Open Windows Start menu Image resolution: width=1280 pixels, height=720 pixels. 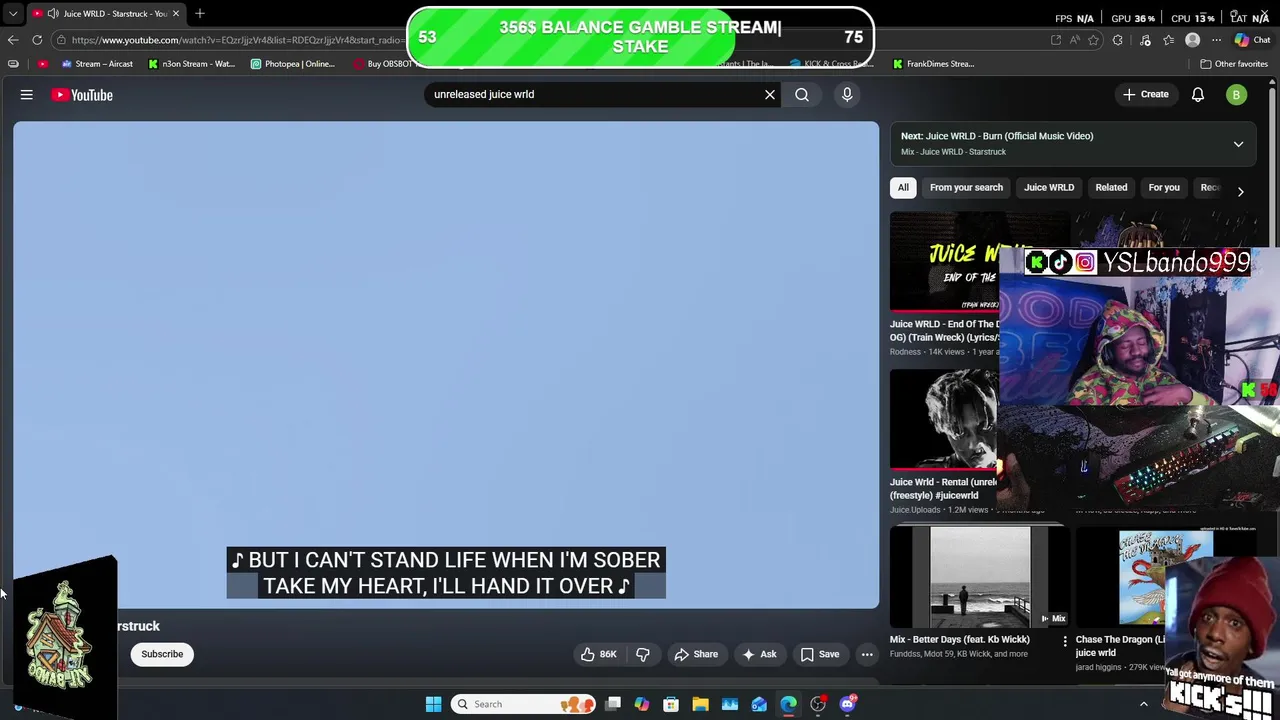click(433, 704)
